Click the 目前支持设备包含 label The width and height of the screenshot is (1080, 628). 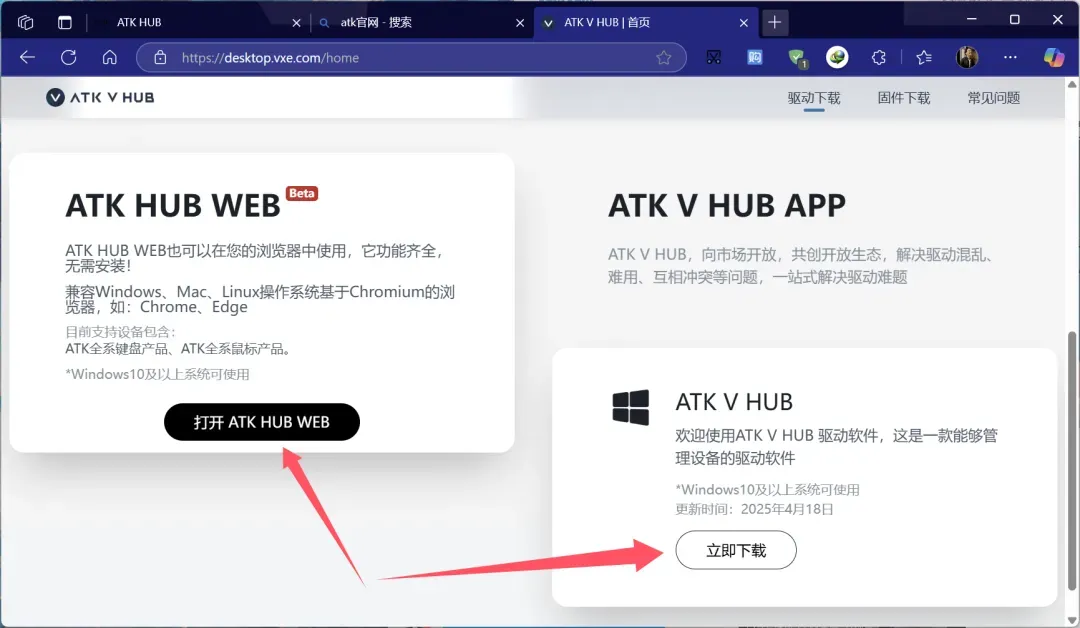(x=120, y=332)
